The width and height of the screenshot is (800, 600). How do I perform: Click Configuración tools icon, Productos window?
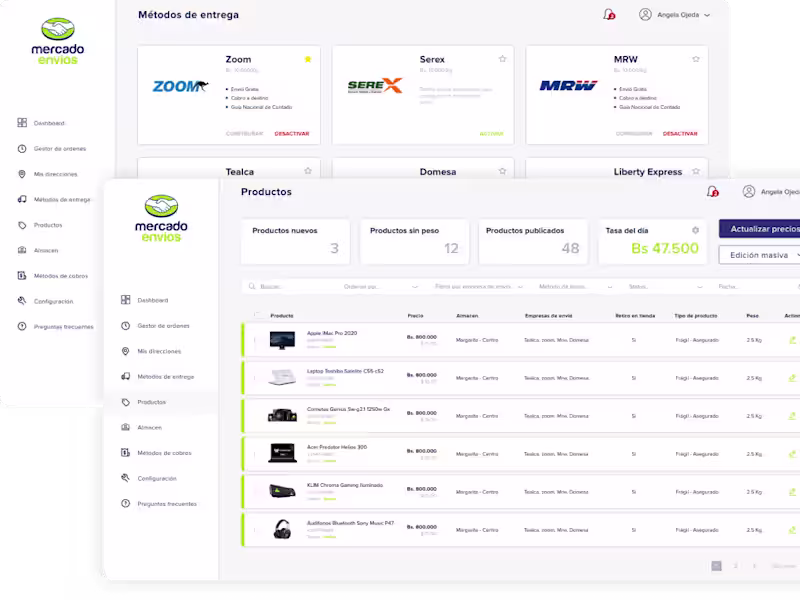click(x=126, y=478)
